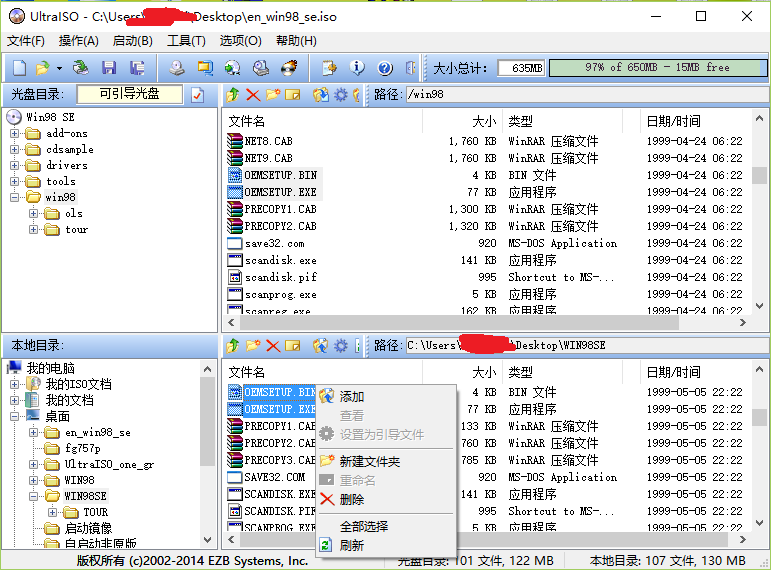Image resolution: width=771 pixels, height=570 pixels.
Task: Expand the 我的ISO文档 node
Action: tap(14, 384)
